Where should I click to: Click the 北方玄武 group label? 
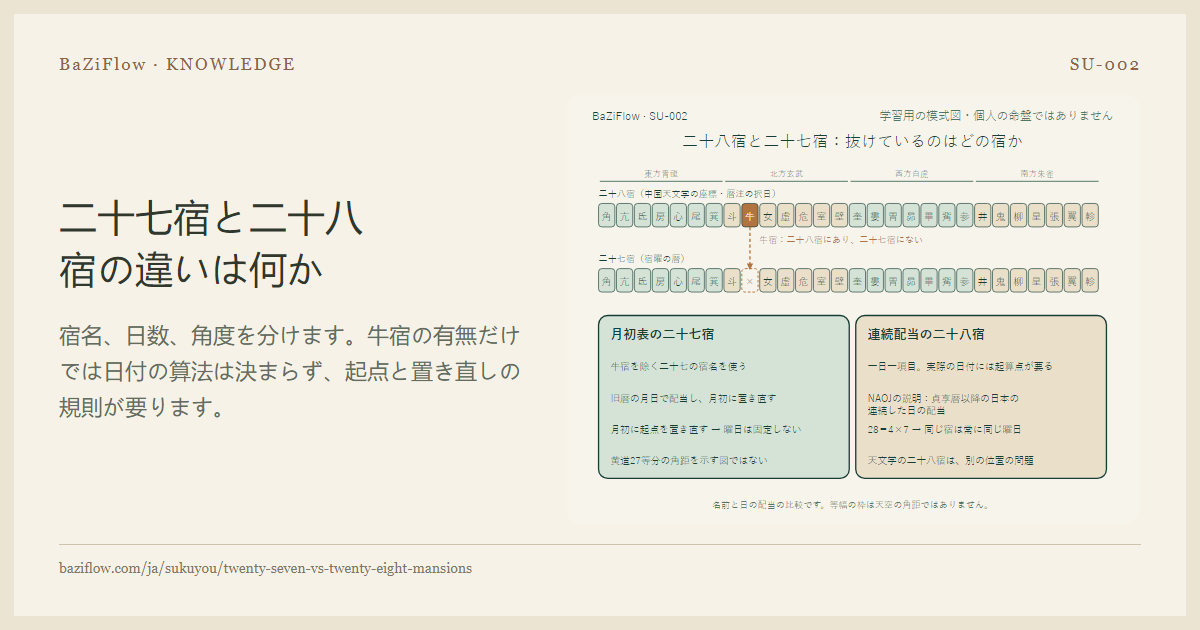(786, 174)
